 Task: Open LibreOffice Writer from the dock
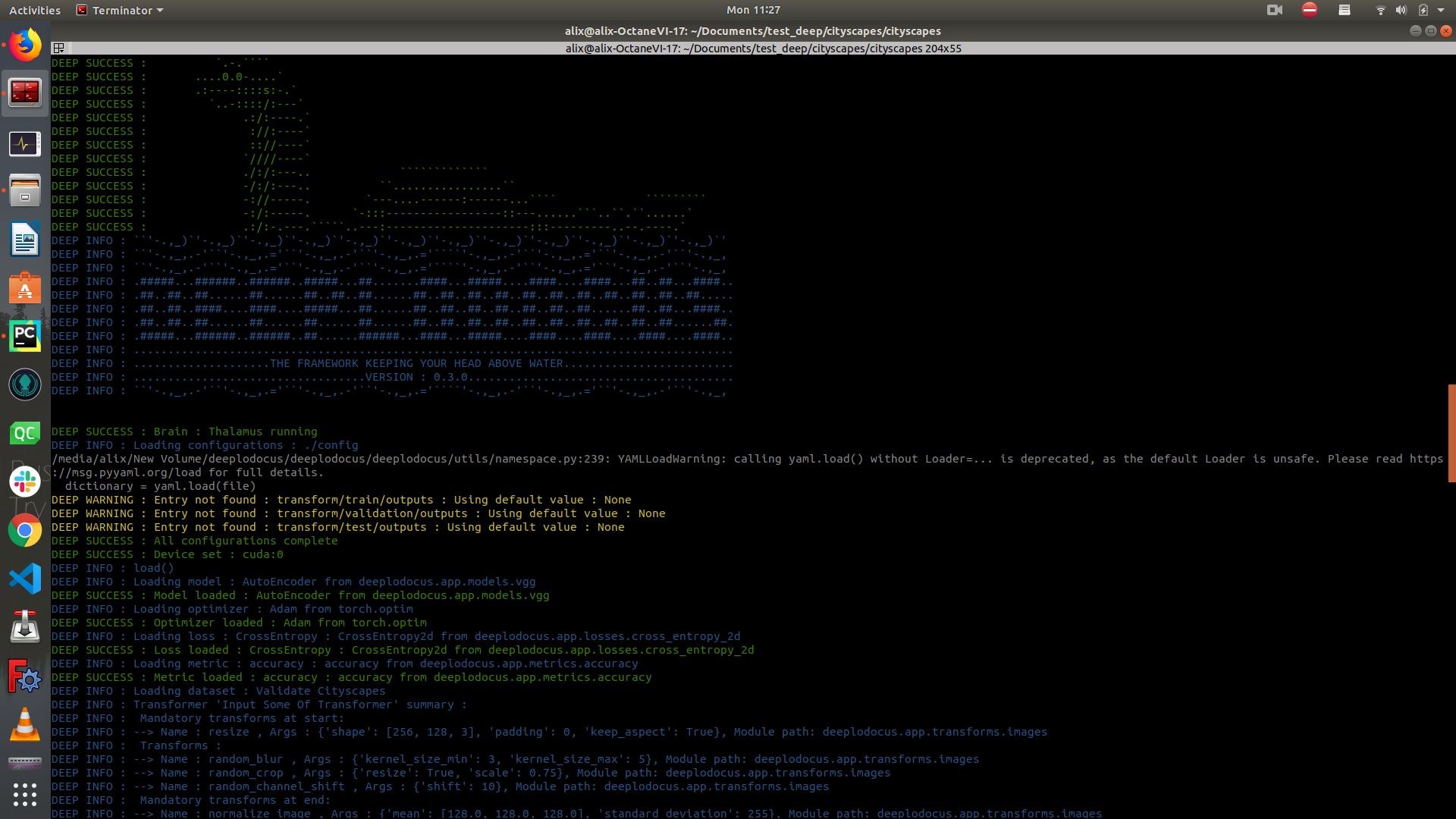point(25,240)
